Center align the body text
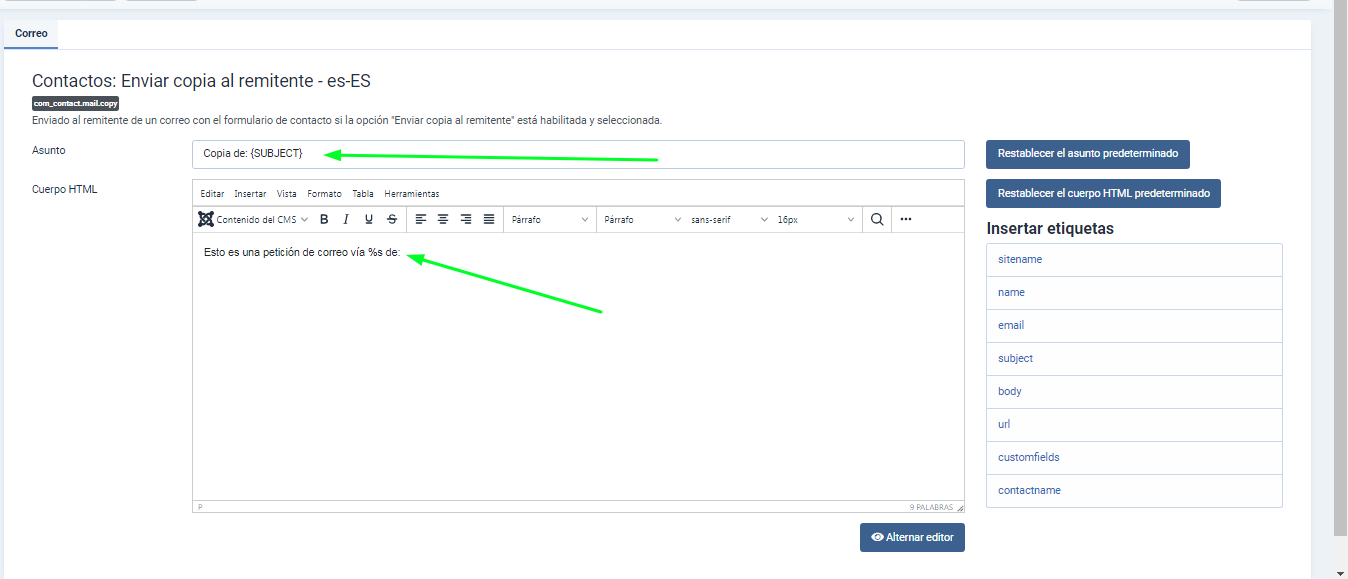1348x579 pixels. pos(443,219)
